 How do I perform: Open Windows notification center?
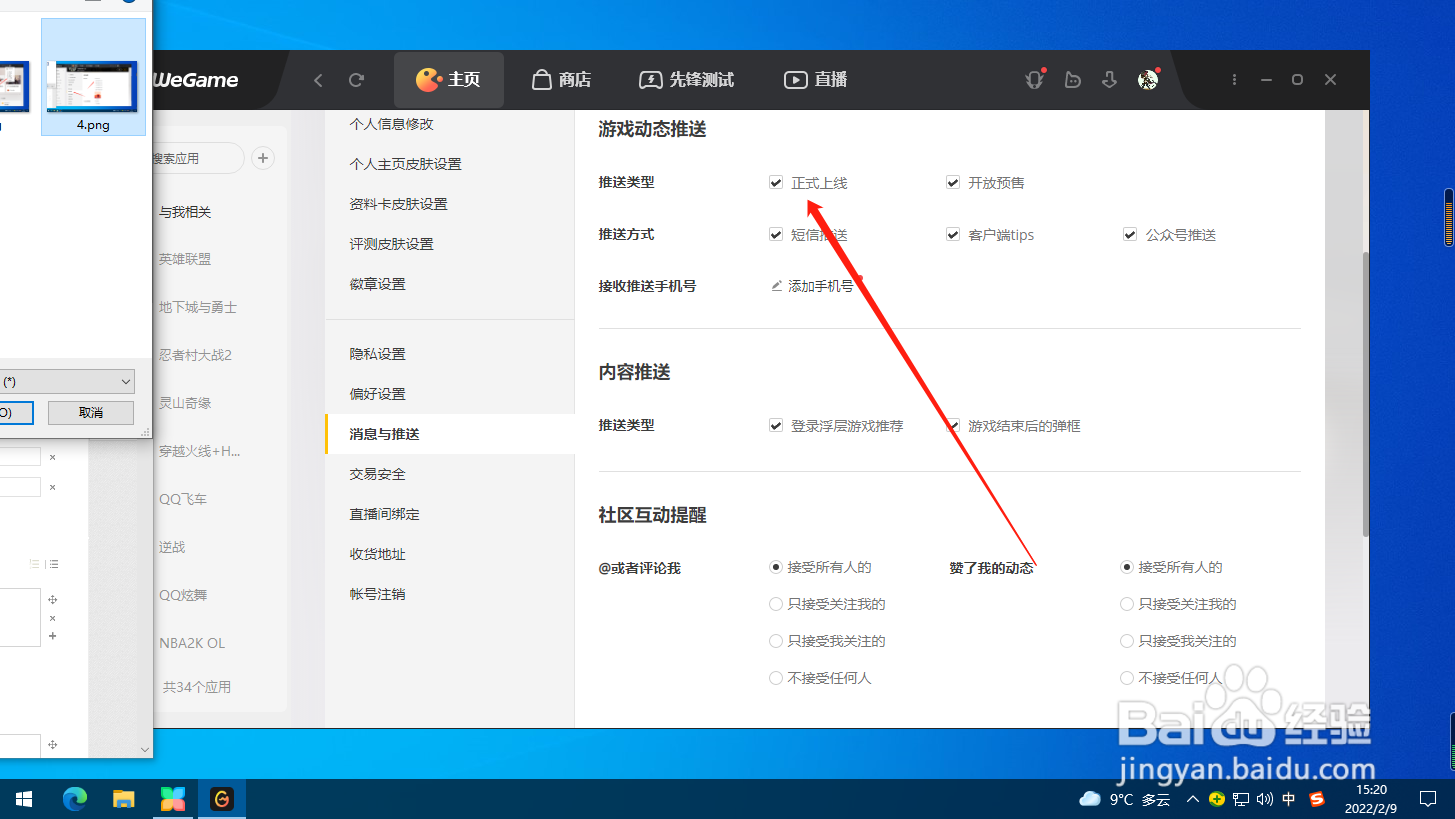(x=1428, y=799)
